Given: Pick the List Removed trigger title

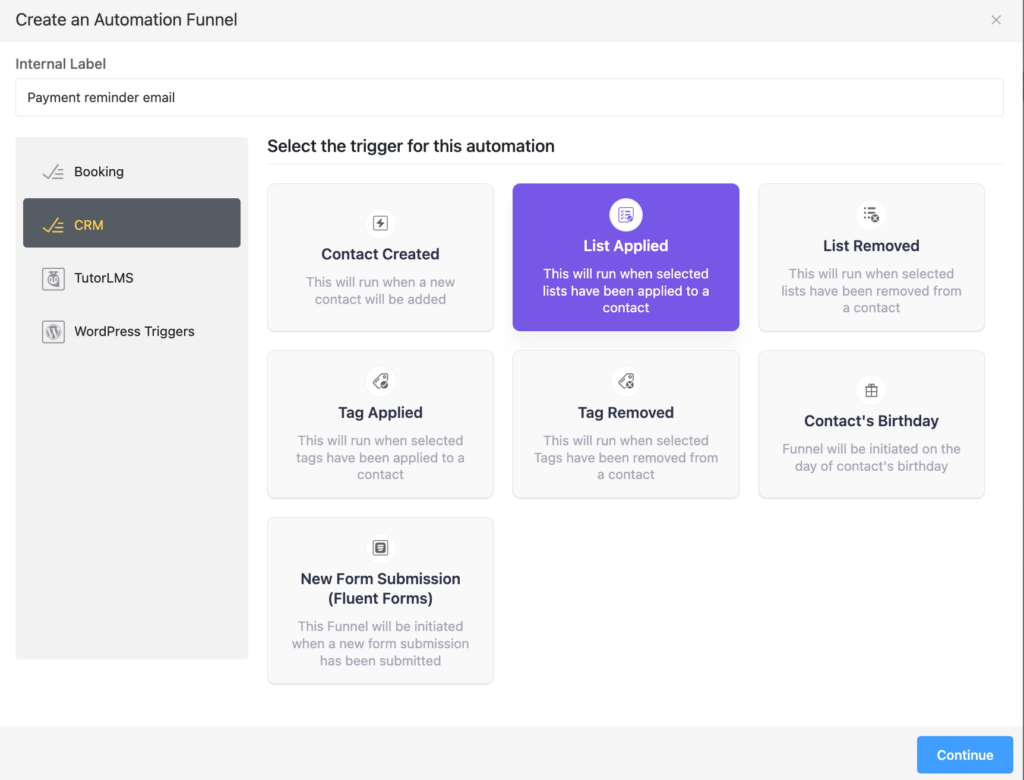Looking at the screenshot, I should pos(871,246).
